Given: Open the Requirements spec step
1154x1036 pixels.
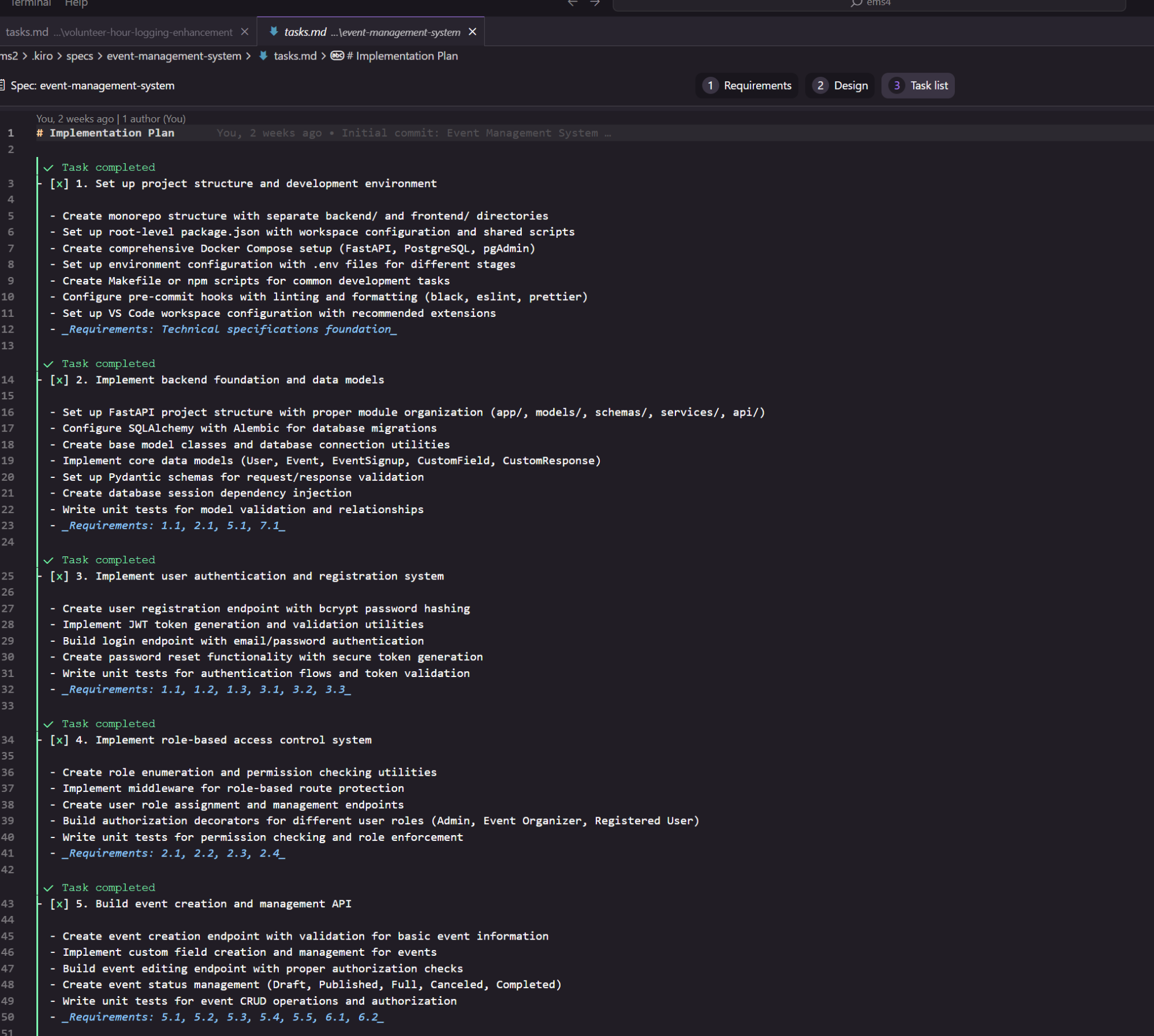Looking at the screenshot, I should (x=747, y=85).
